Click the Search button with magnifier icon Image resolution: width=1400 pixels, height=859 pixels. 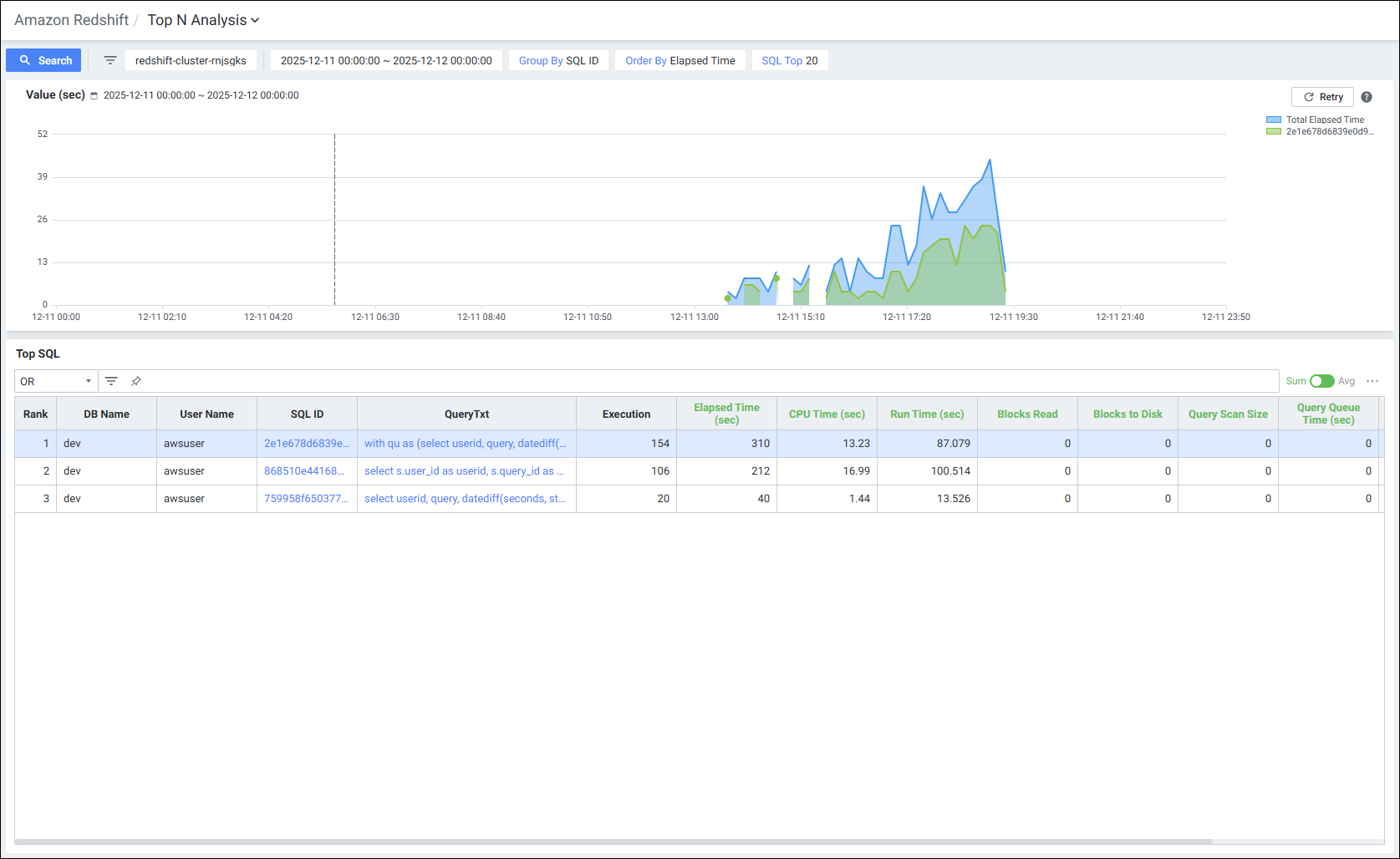[44, 60]
